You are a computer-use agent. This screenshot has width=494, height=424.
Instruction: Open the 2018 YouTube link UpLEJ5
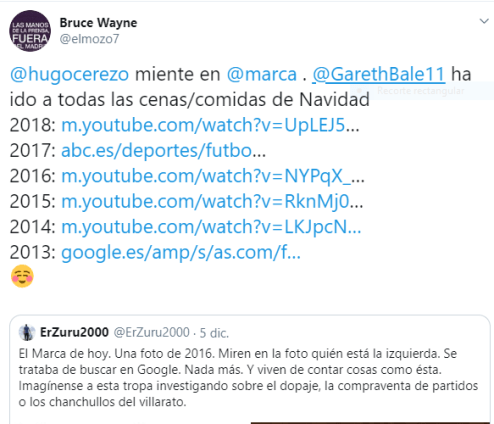(210, 125)
